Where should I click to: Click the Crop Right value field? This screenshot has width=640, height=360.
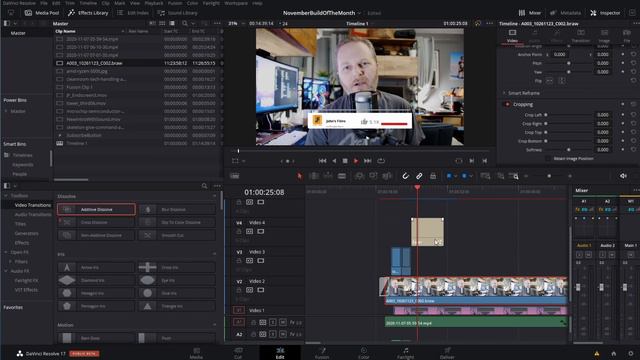pos(603,123)
